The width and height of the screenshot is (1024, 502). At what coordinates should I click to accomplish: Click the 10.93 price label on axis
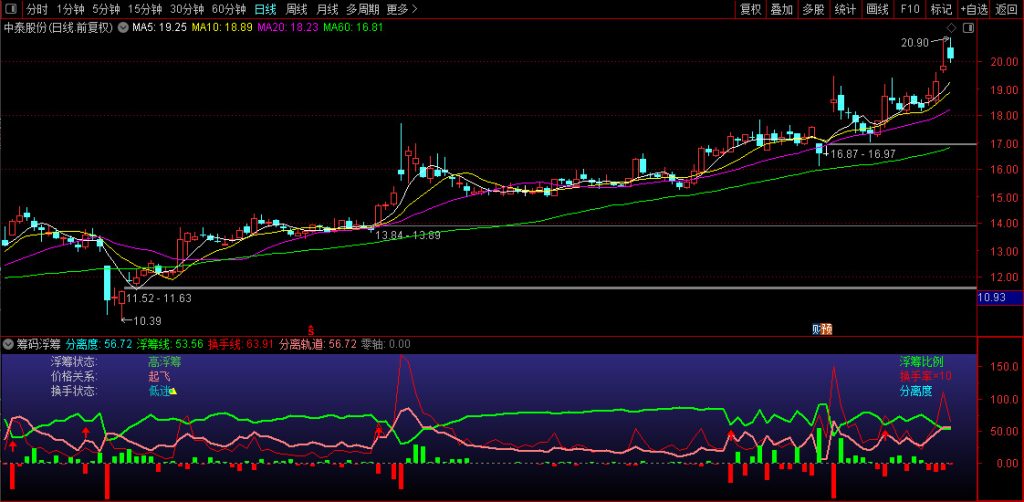pos(993,297)
